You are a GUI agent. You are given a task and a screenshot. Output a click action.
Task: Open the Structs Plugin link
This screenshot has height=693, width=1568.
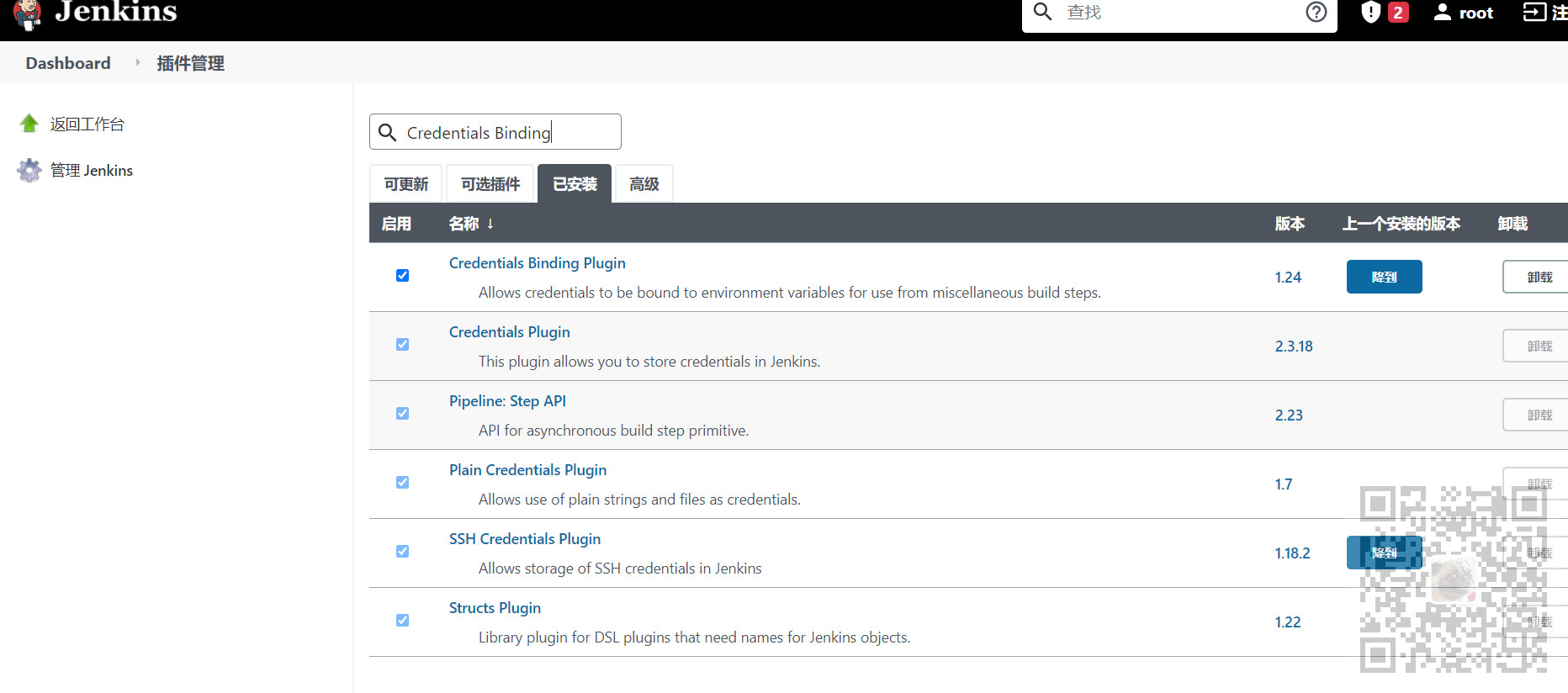pos(495,608)
